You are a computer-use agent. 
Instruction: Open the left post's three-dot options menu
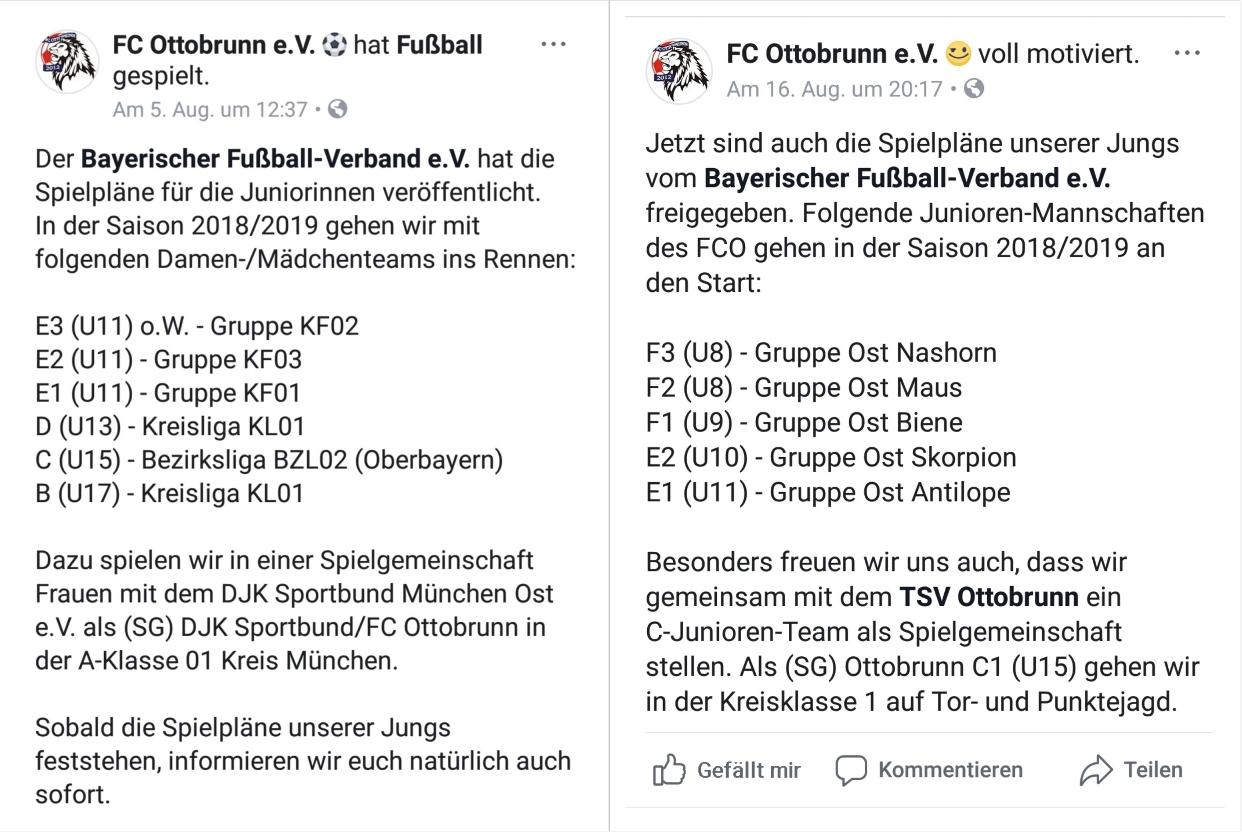[x=554, y=46]
